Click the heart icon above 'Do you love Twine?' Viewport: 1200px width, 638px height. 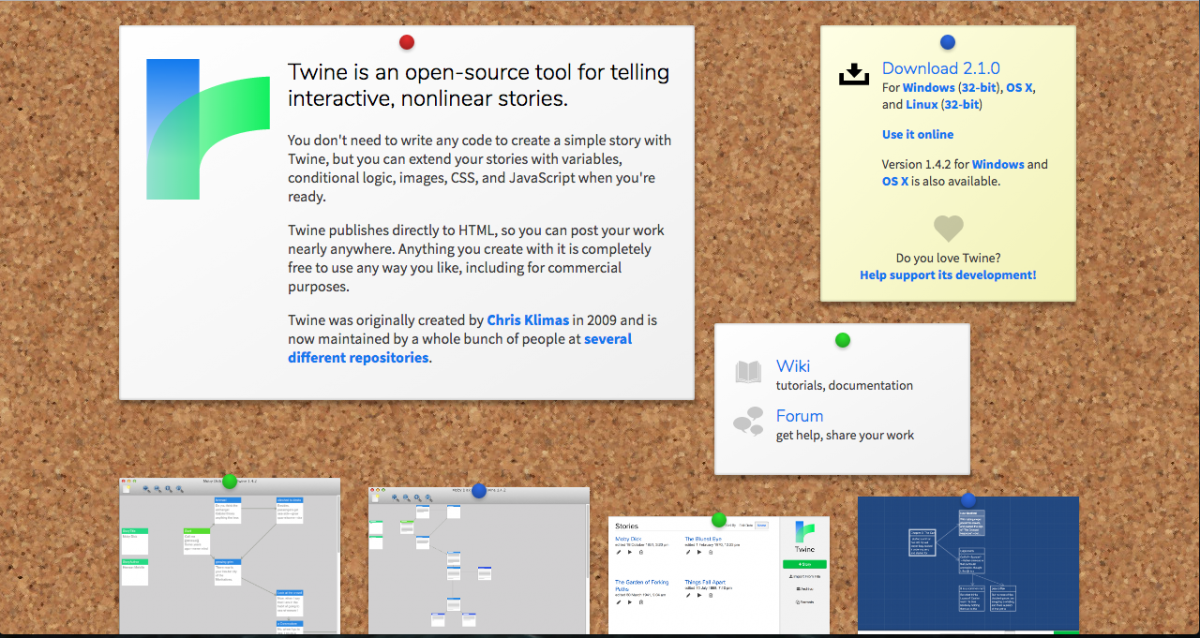(x=947, y=228)
